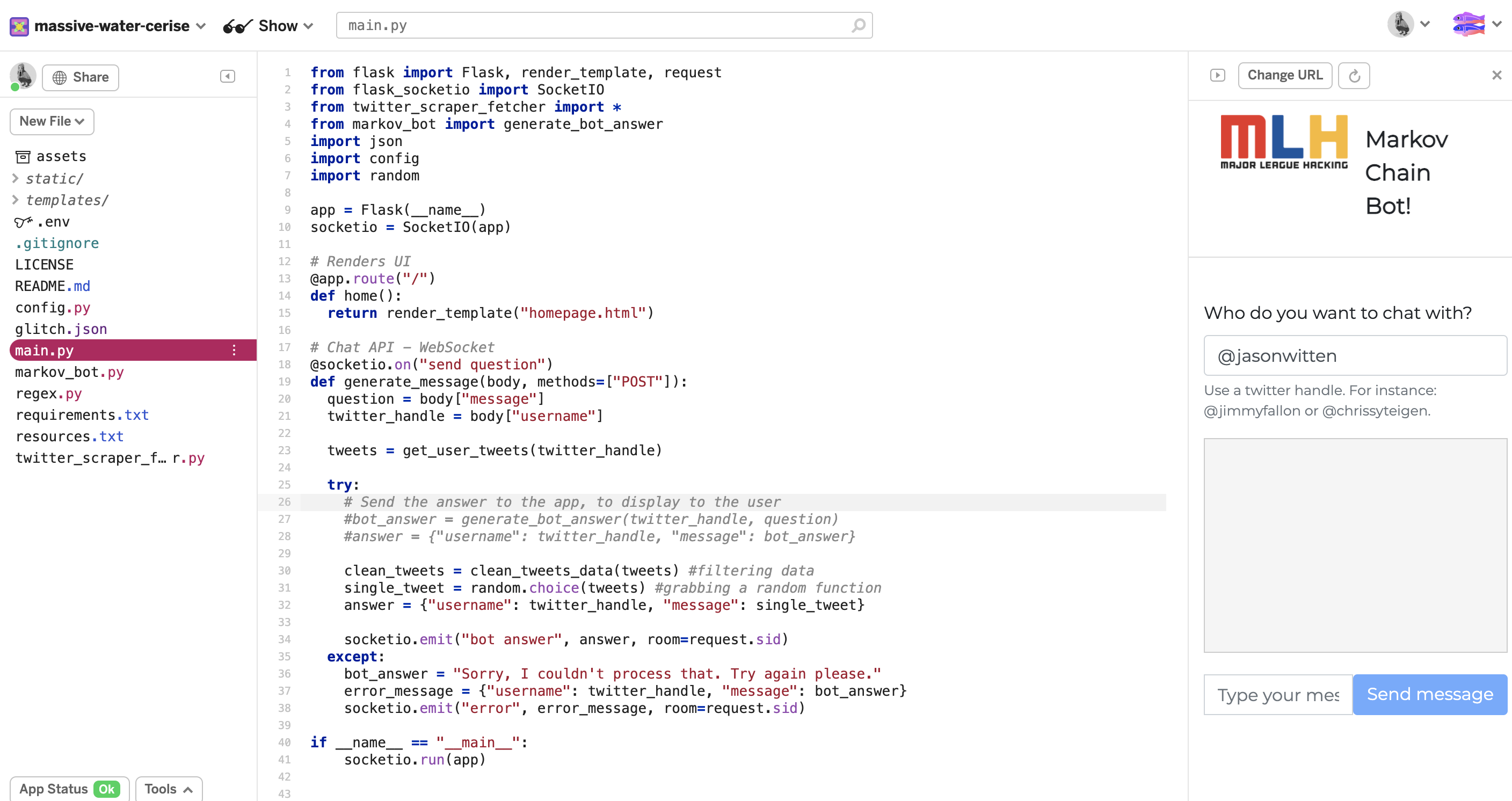Collapse the file sidebar with the arrow icon
This screenshot has width=1512, height=801.
pos(228,77)
